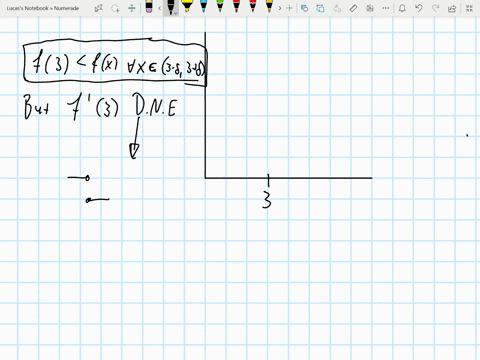Open the Share page icon
The height and width of the screenshot is (360, 480).
tap(452, 8)
